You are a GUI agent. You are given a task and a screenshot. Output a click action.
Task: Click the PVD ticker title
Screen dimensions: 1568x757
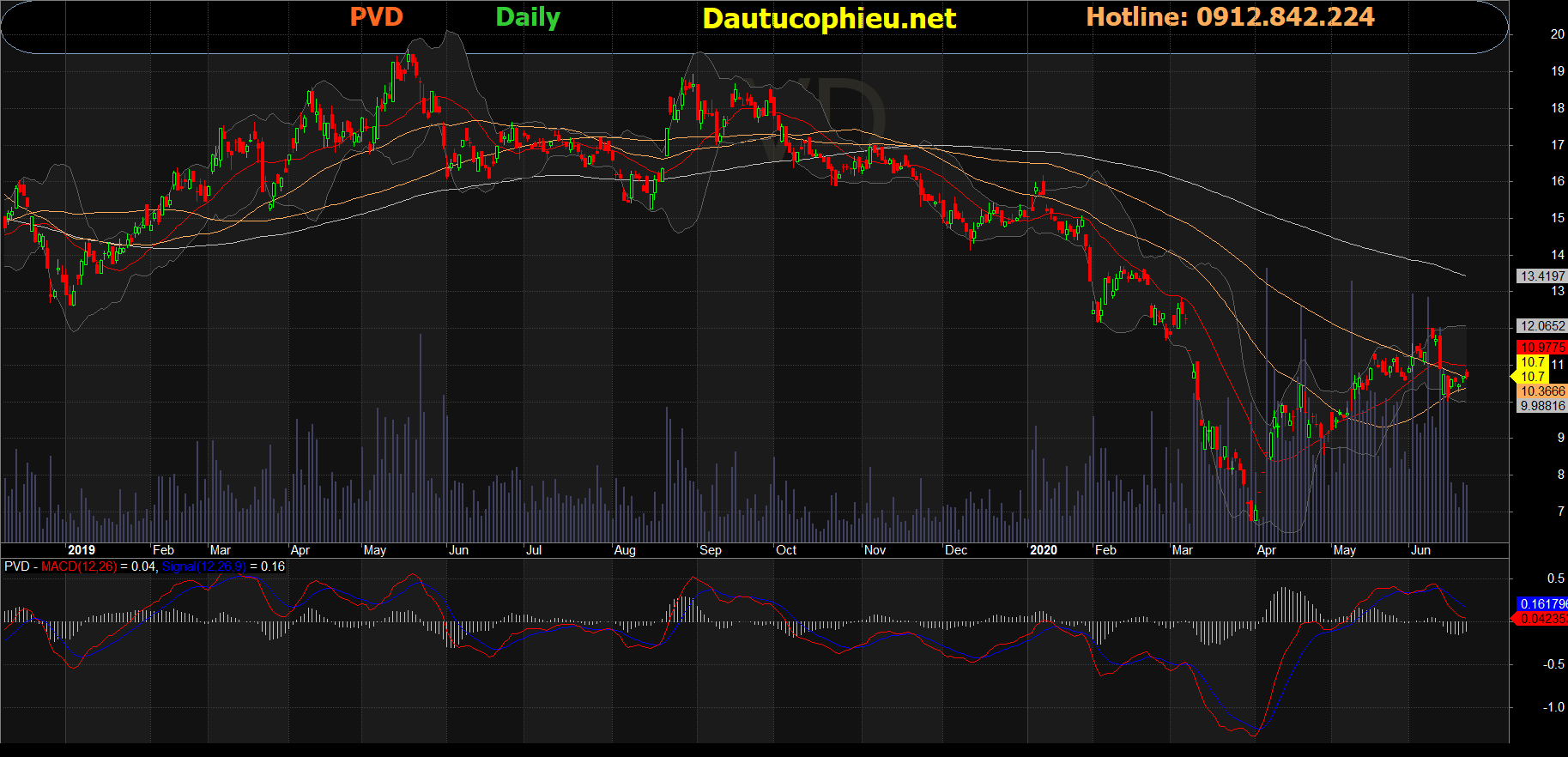pyautogui.click(x=376, y=17)
